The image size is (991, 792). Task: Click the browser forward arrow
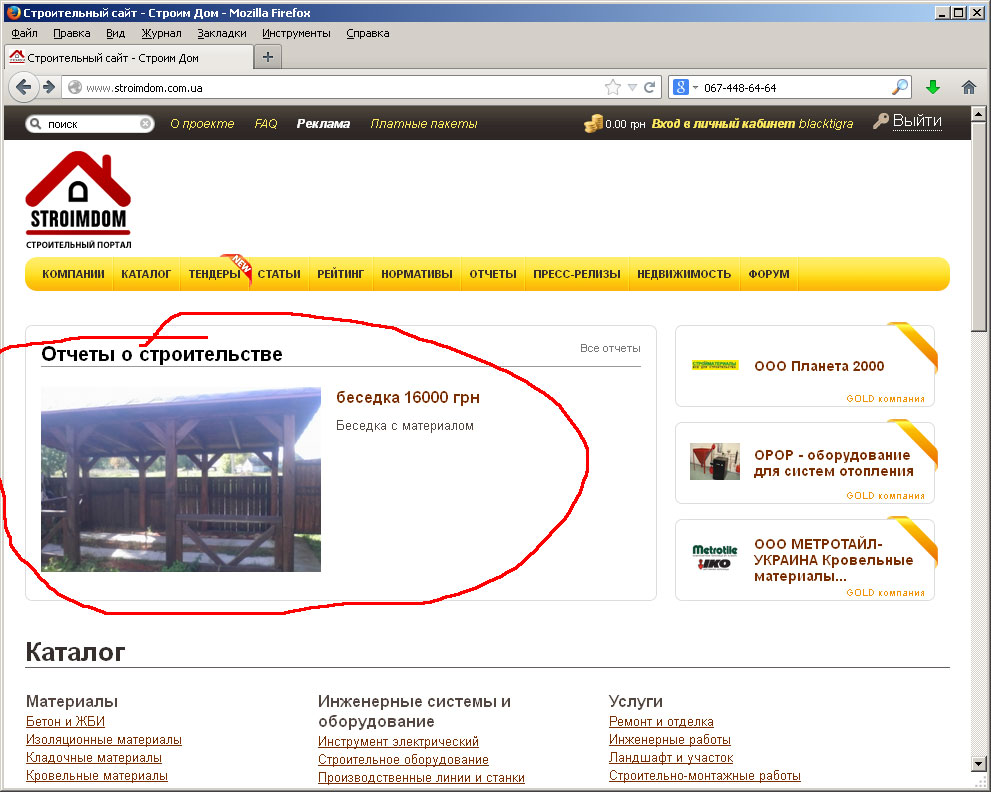(49, 87)
